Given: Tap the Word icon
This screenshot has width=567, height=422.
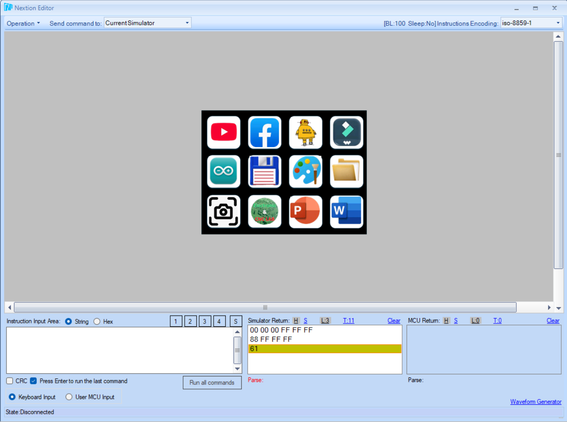Looking at the screenshot, I should tap(346, 212).
